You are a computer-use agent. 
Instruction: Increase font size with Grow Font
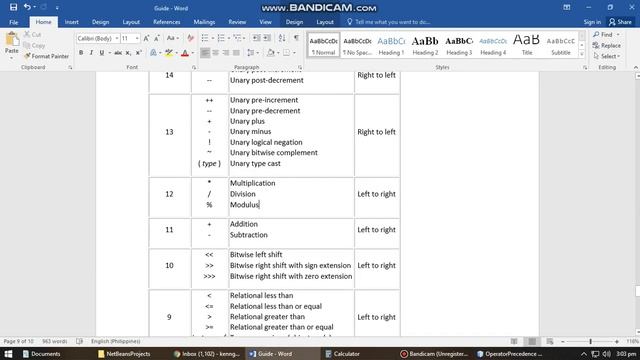pos(146,38)
